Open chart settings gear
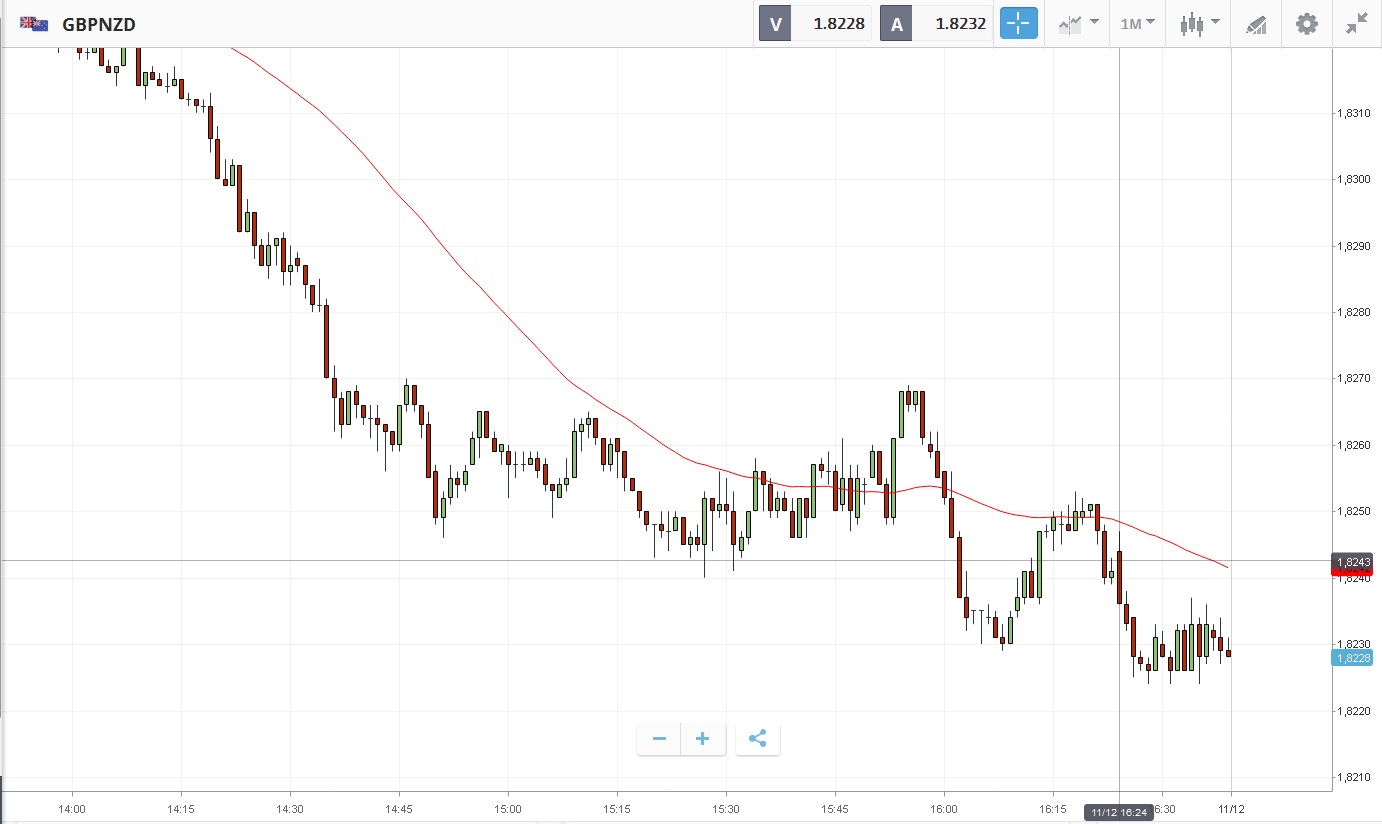Screen dimensions: 1382x824 pyautogui.click(x=1307, y=24)
